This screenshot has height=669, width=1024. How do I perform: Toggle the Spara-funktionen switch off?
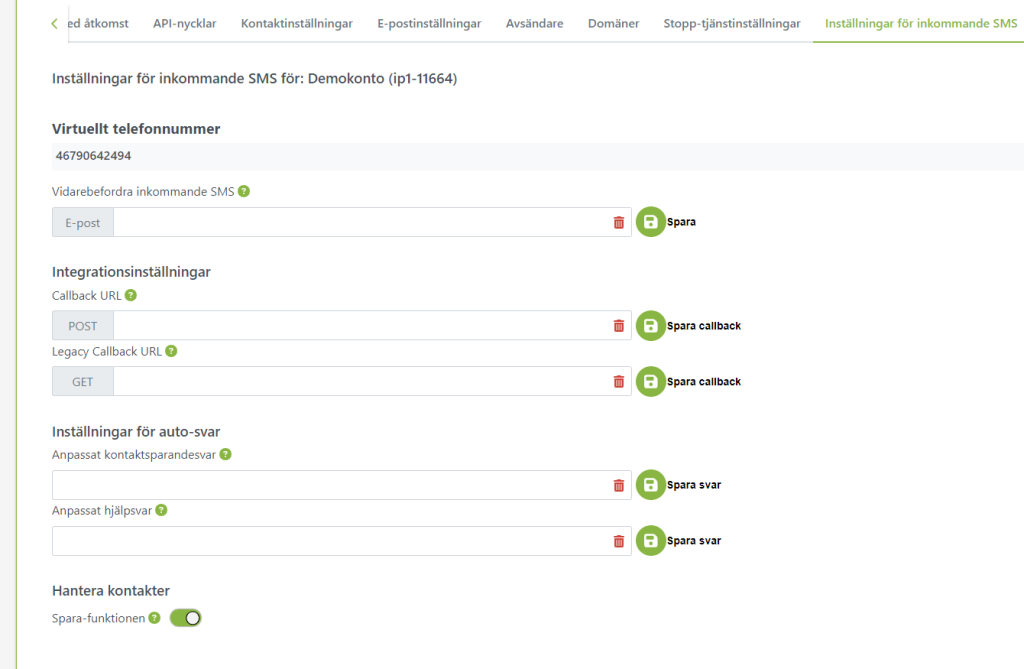[185, 618]
